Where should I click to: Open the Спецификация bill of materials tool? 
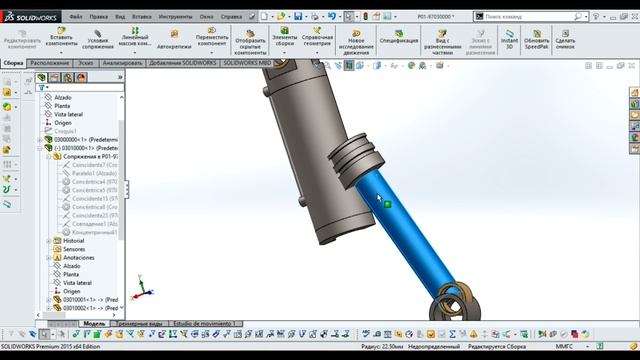[x=399, y=36]
